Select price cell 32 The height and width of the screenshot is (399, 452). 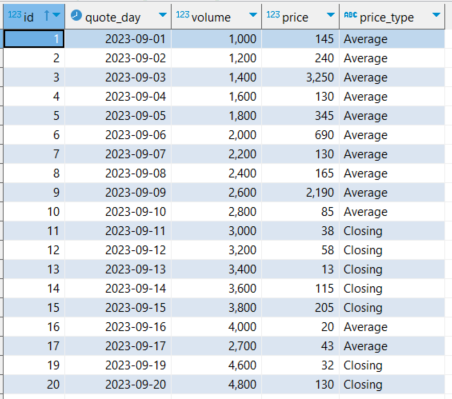(301, 365)
